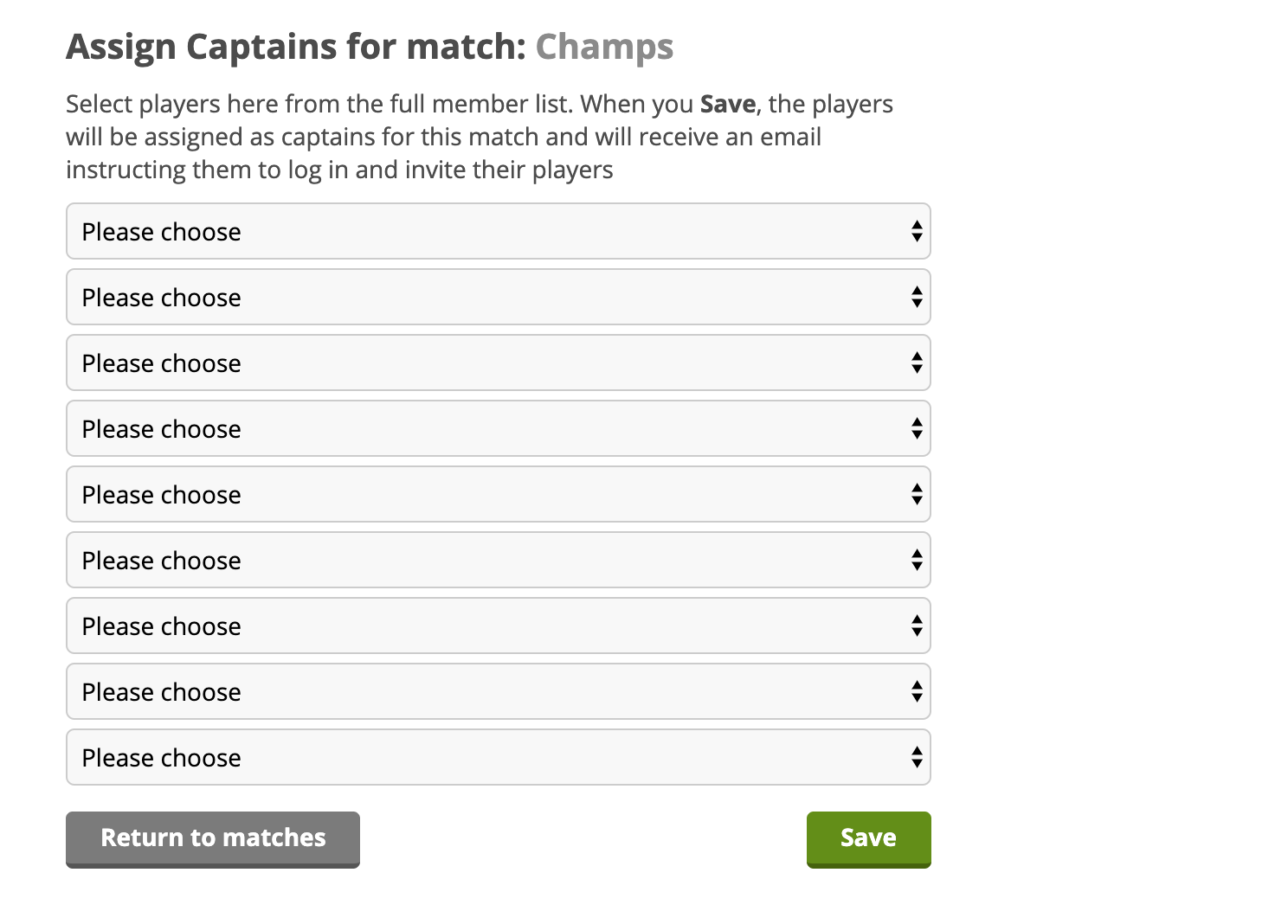Click the up-down arrows on the second dropdown
Image resolution: width=1288 pixels, height=924 pixels.
tap(917, 297)
